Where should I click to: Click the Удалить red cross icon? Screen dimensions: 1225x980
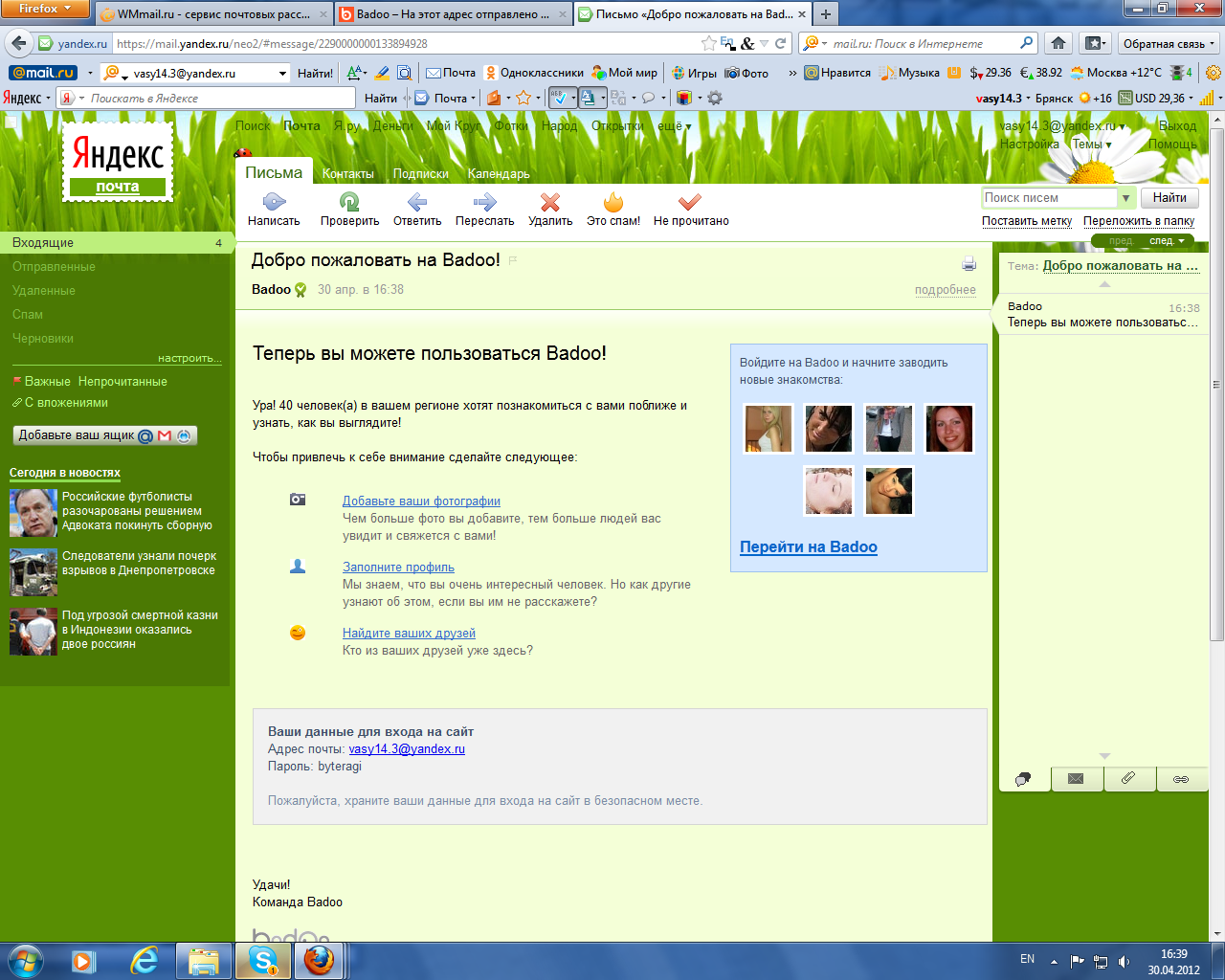[x=550, y=202]
